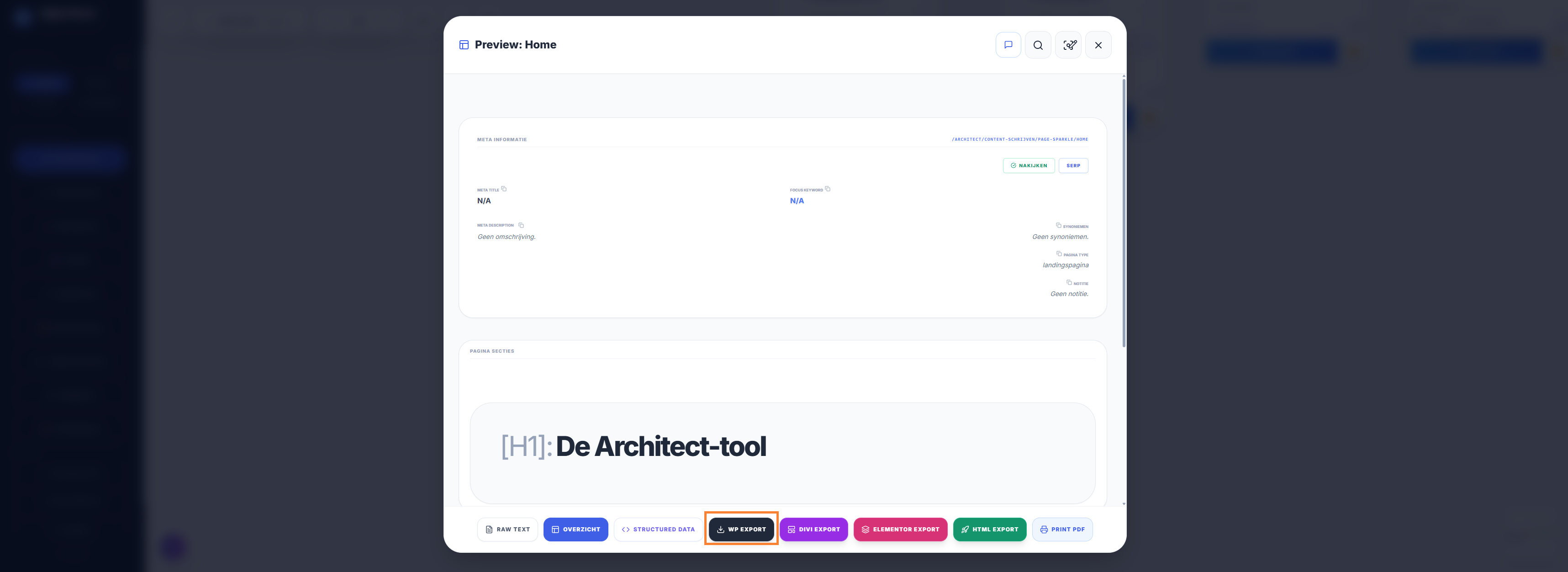Click the WP Export button

click(x=741, y=530)
